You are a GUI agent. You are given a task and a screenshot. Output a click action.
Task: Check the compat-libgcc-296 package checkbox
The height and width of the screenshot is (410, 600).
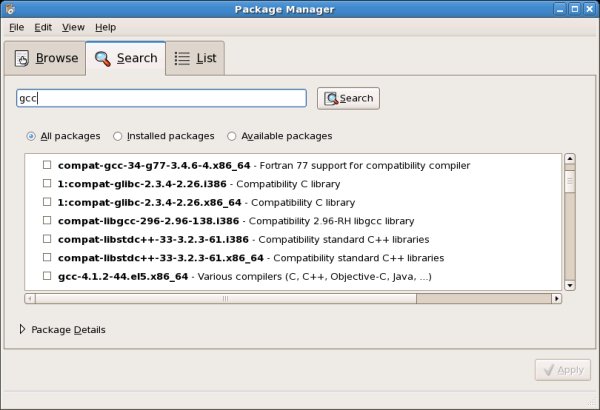pos(47,221)
